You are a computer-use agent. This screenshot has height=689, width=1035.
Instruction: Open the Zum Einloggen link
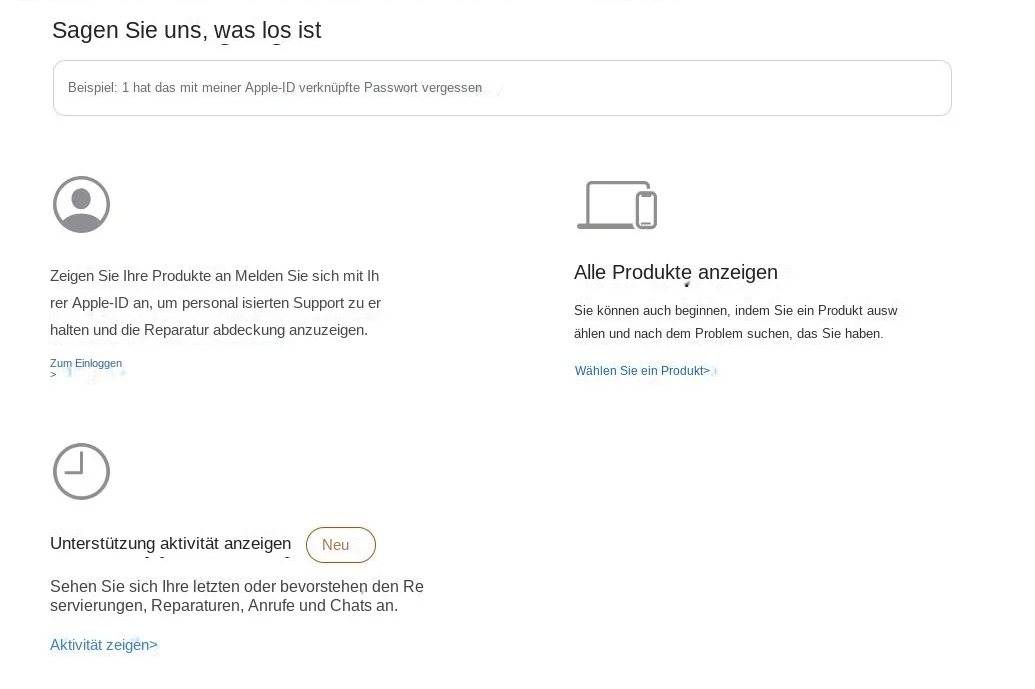point(86,364)
